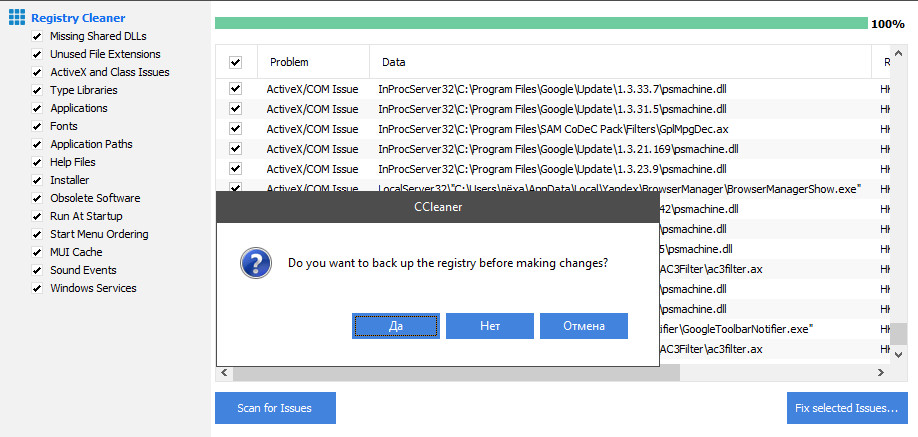The height and width of the screenshot is (437, 918).
Task: Select the Run At Startup item label
Action: coord(86,216)
